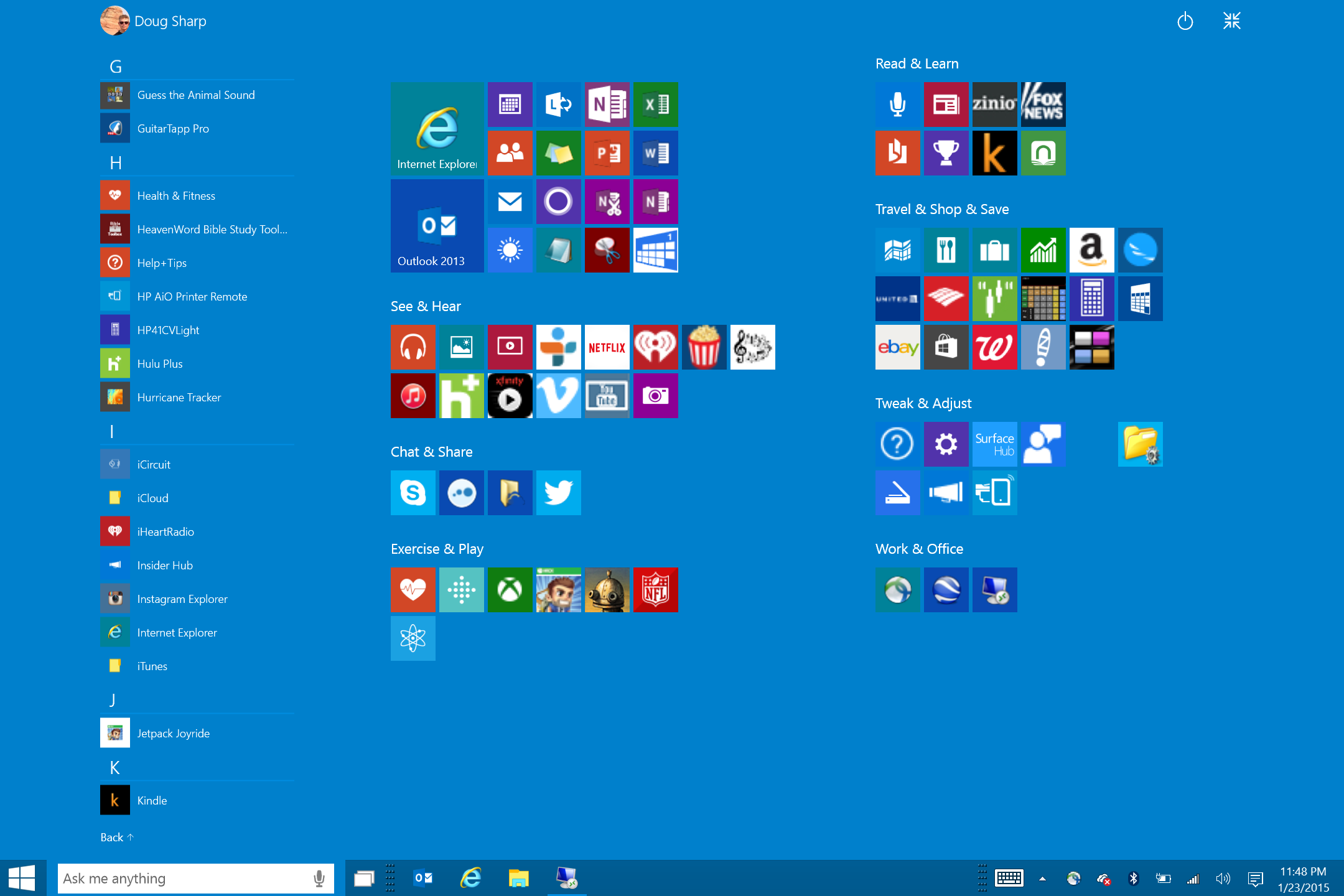1344x896 pixels.
Task: Click the Ask me anything search box
Action: tap(195, 879)
